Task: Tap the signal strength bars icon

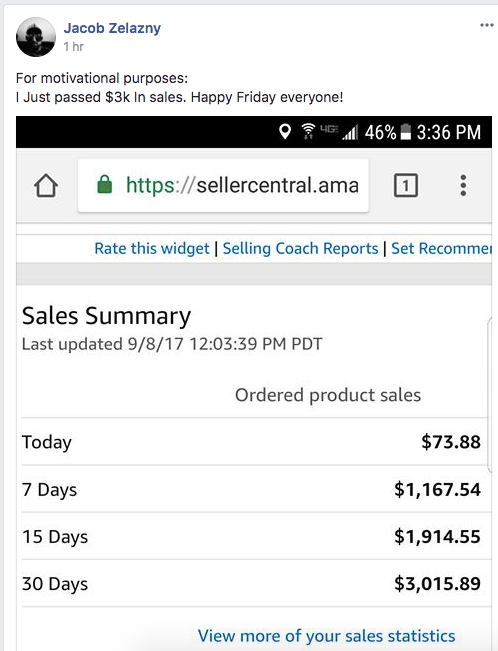Action: (350, 132)
